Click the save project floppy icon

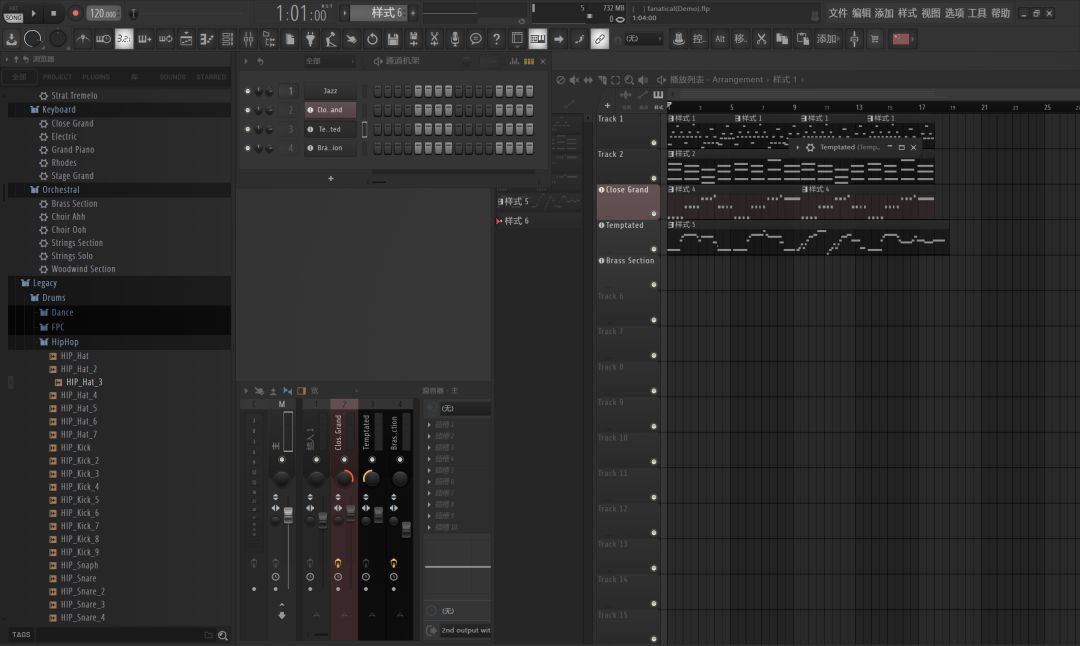(x=393, y=39)
